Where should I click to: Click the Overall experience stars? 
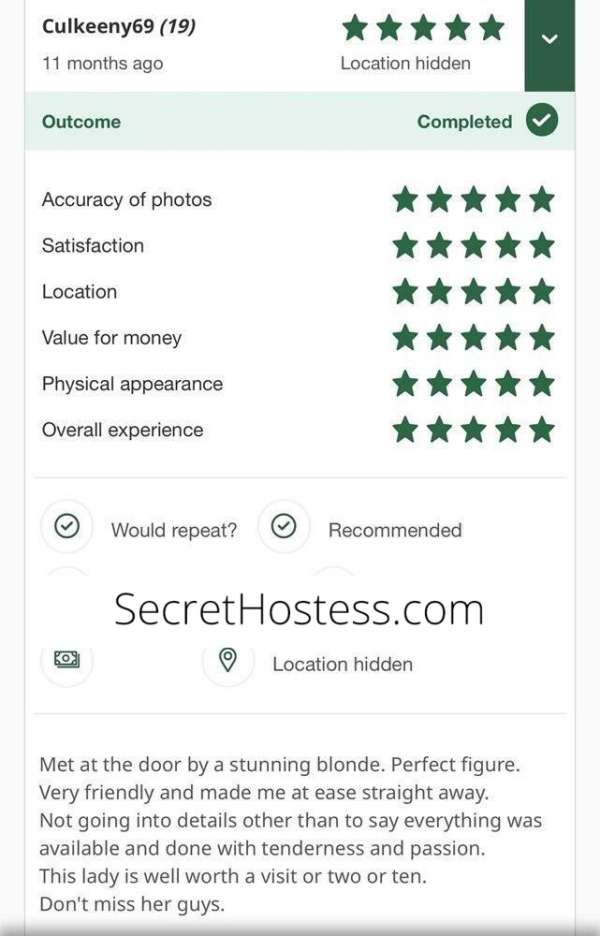click(473, 430)
